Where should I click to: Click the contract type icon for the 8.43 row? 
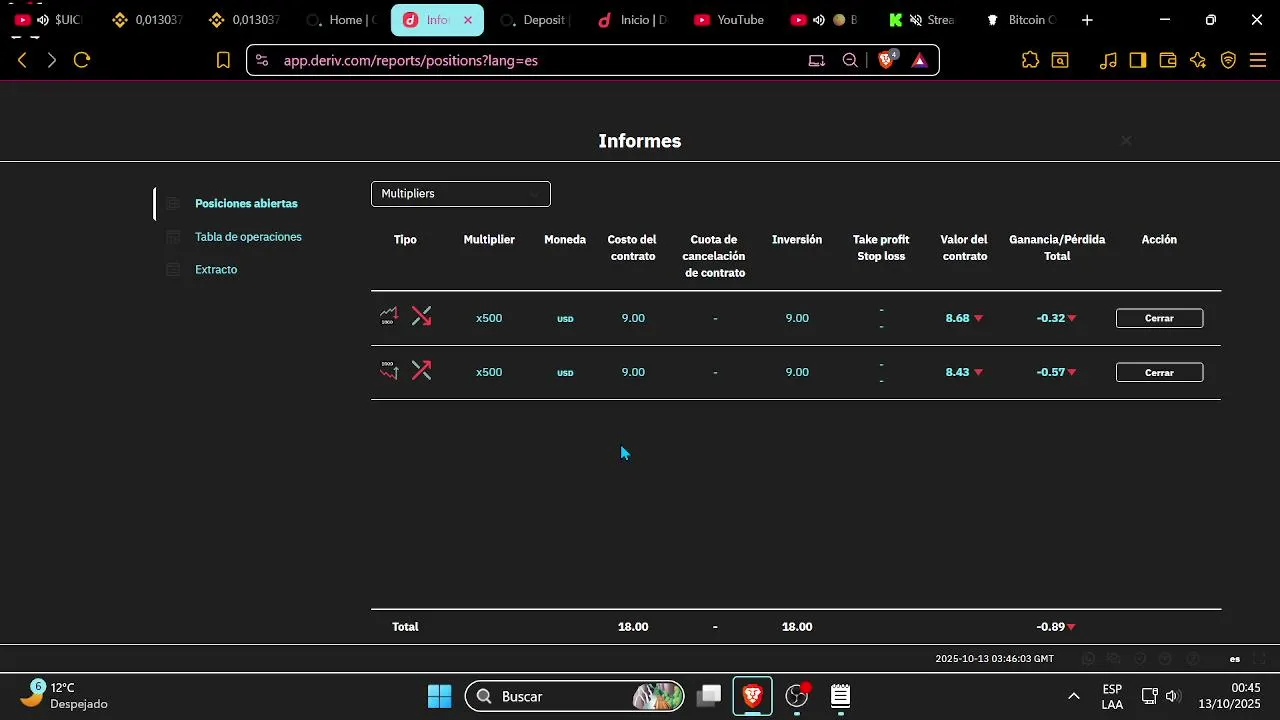coord(389,371)
